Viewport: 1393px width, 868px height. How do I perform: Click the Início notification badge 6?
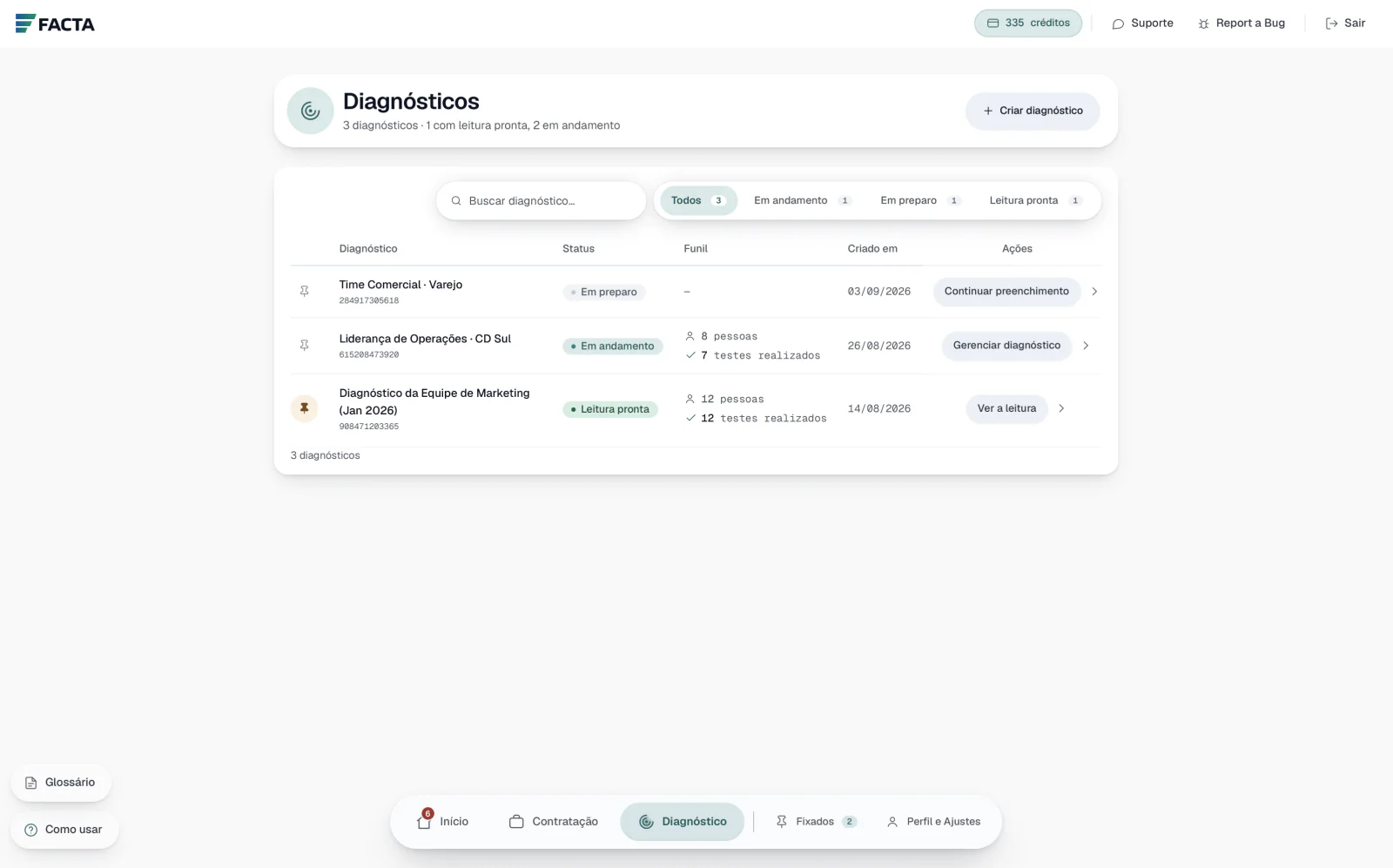[427, 813]
